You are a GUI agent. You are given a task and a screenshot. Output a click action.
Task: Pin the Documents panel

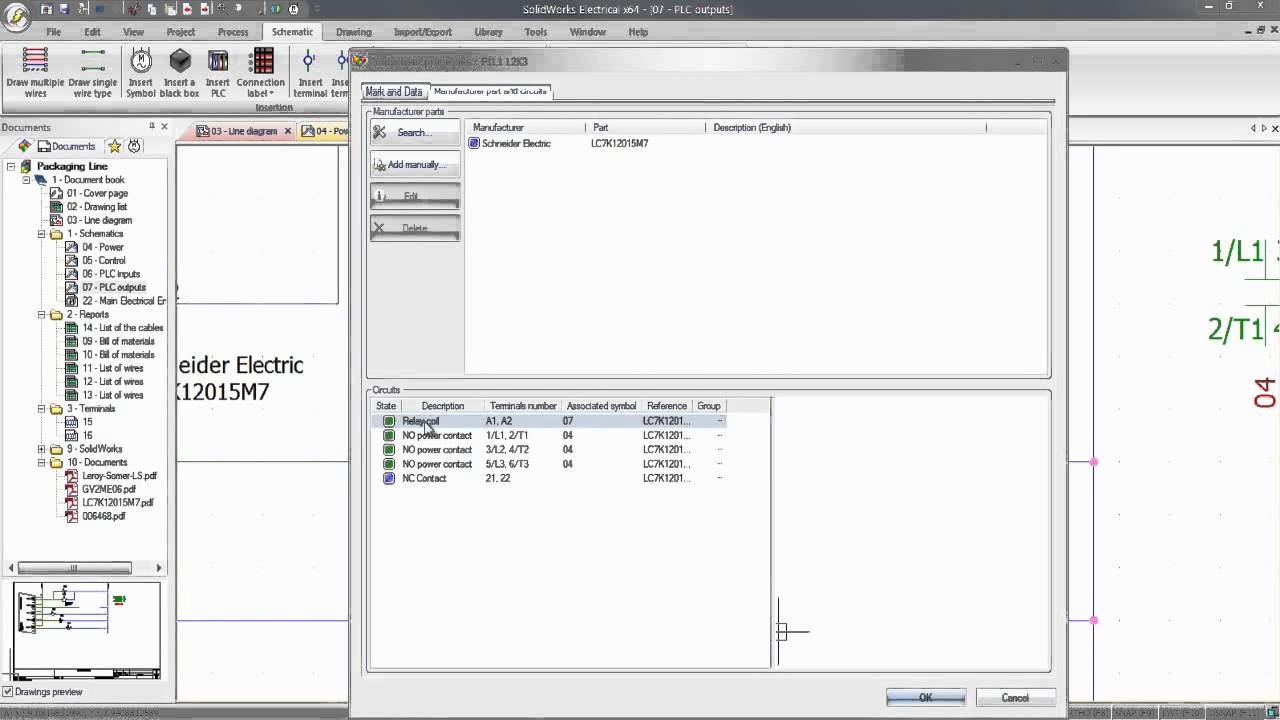(152, 127)
